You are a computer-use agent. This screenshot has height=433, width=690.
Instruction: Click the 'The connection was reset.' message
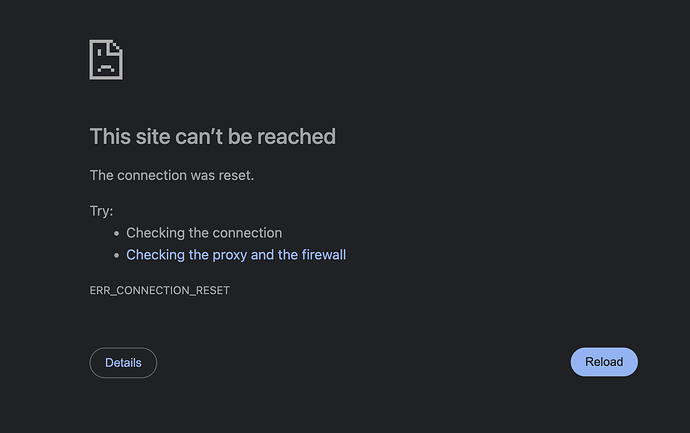pos(172,175)
